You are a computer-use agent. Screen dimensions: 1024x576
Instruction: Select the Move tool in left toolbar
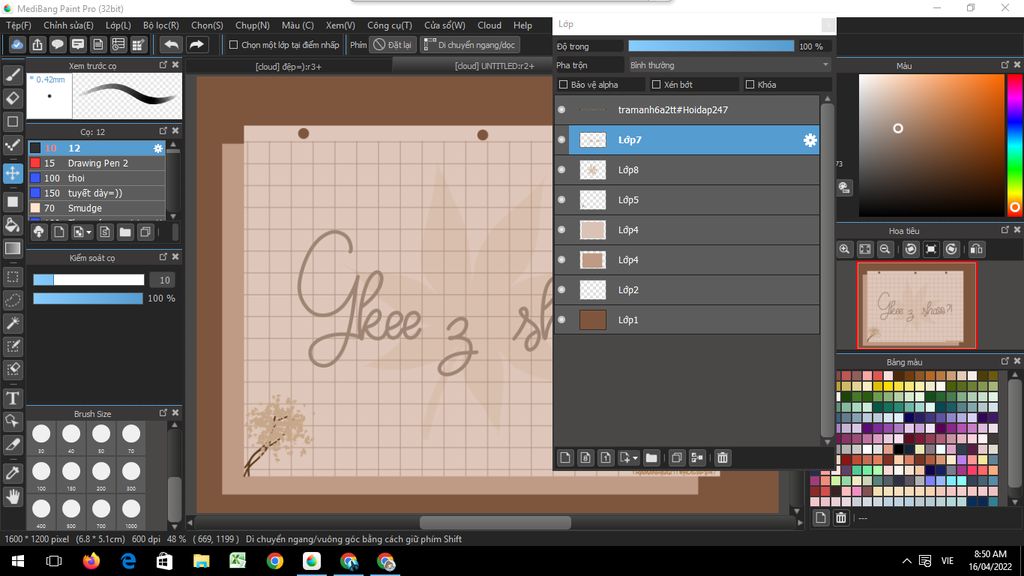(x=12, y=173)
